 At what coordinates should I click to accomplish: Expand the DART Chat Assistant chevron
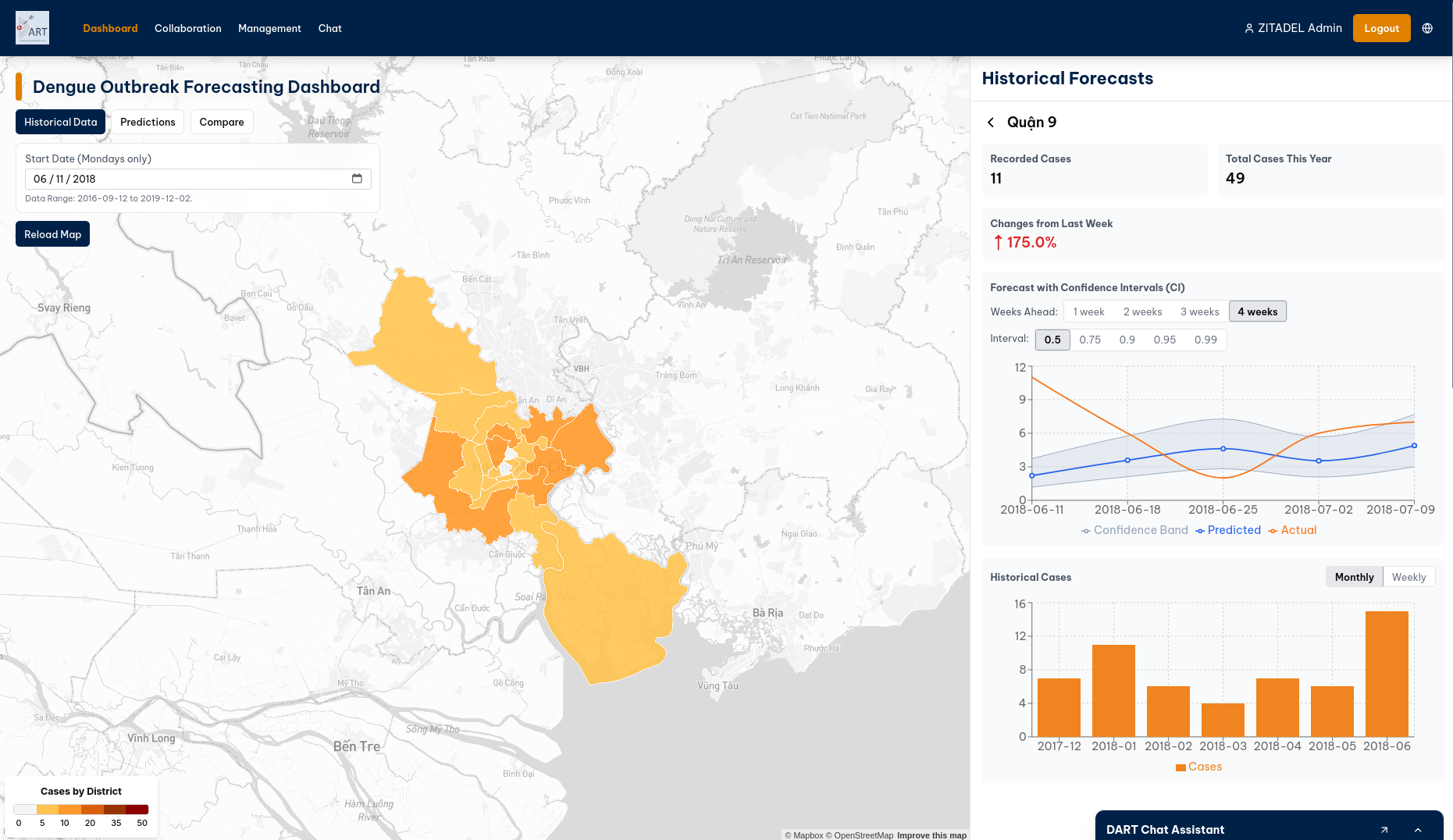coord(1418,830)
